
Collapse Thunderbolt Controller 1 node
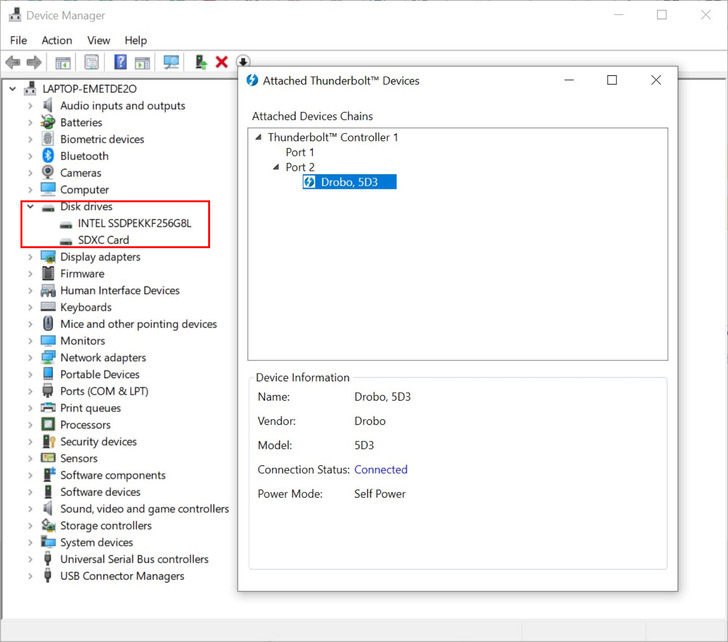[x=258, y=138]
